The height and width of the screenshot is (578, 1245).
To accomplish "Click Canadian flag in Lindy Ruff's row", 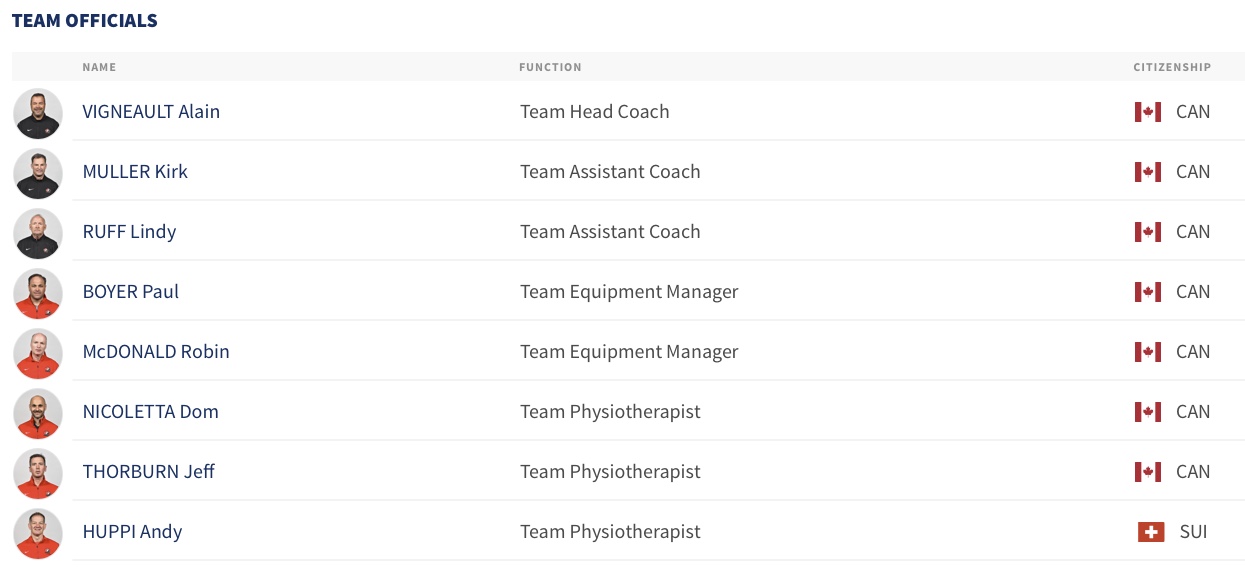I will tap(1147, 232).
